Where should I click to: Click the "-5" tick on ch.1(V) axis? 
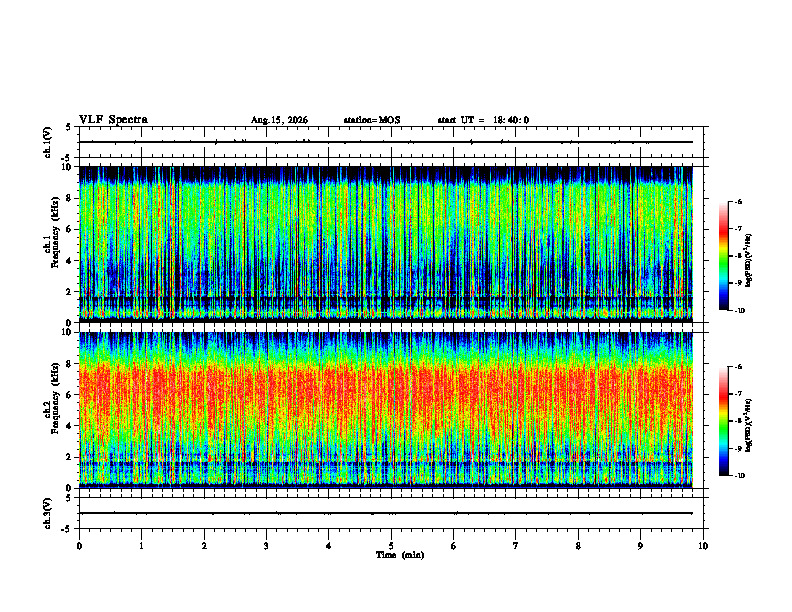pos(67,158)
